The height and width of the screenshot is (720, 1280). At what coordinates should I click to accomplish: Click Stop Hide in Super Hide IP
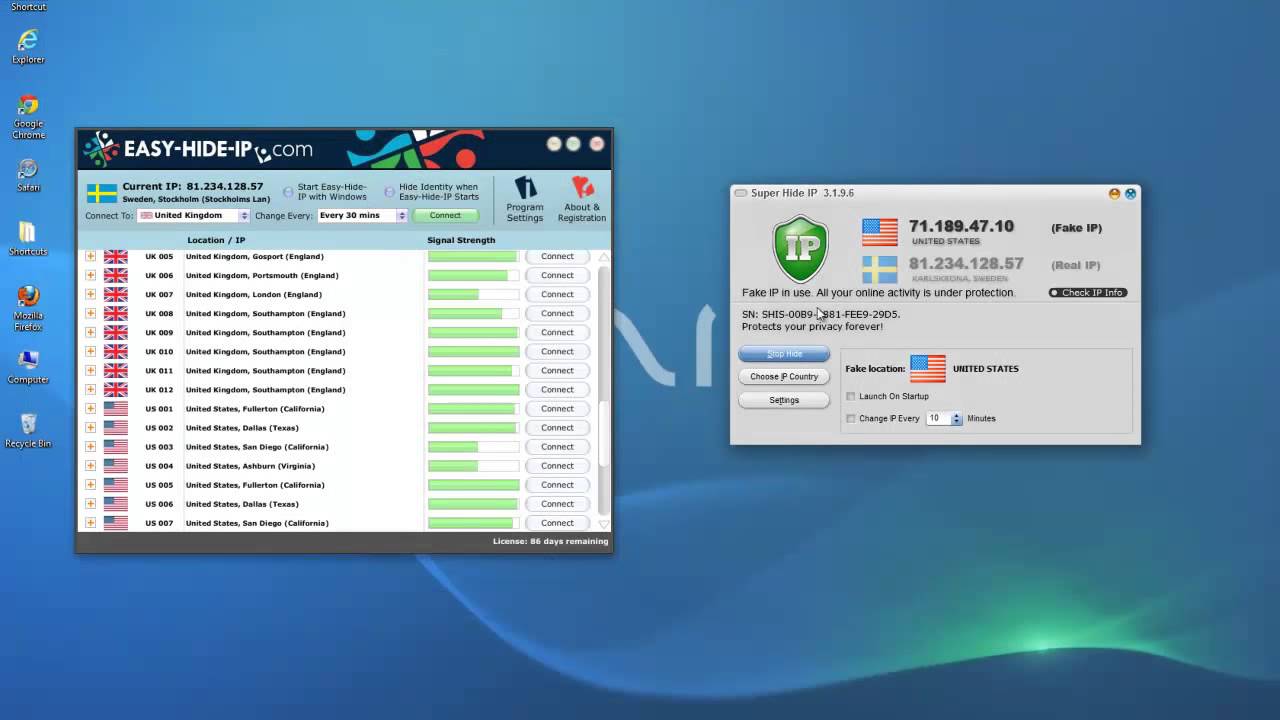tap(784, 354)
